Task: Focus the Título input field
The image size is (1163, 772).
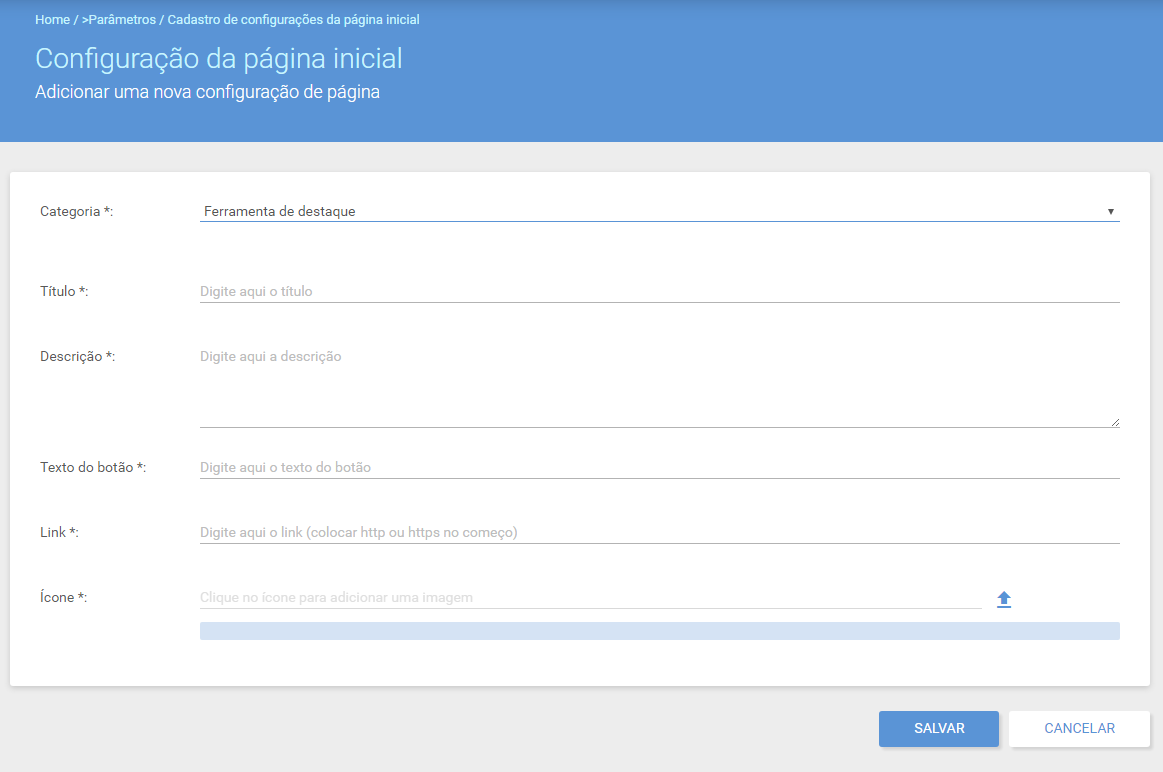Action: (x=659, y=291)
